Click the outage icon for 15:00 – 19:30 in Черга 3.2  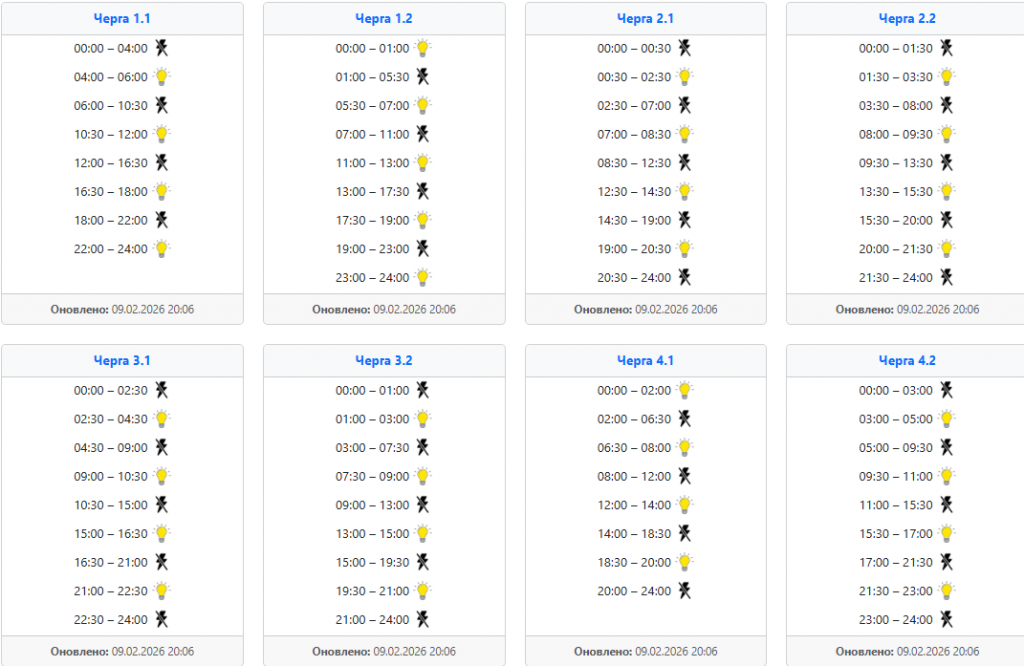[x=423, y=562]
